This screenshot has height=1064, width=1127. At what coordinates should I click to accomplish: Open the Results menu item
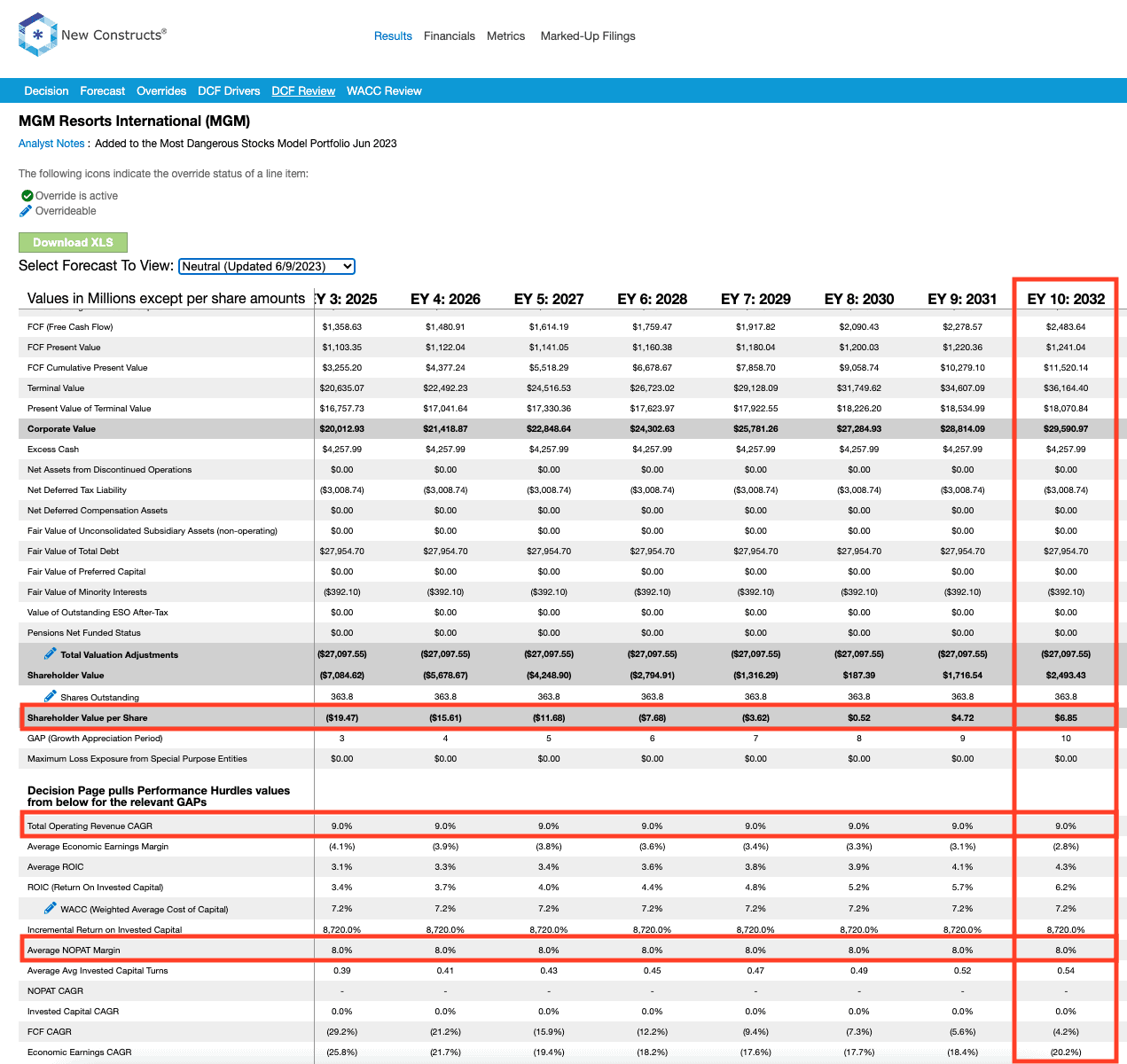[393, 36]
